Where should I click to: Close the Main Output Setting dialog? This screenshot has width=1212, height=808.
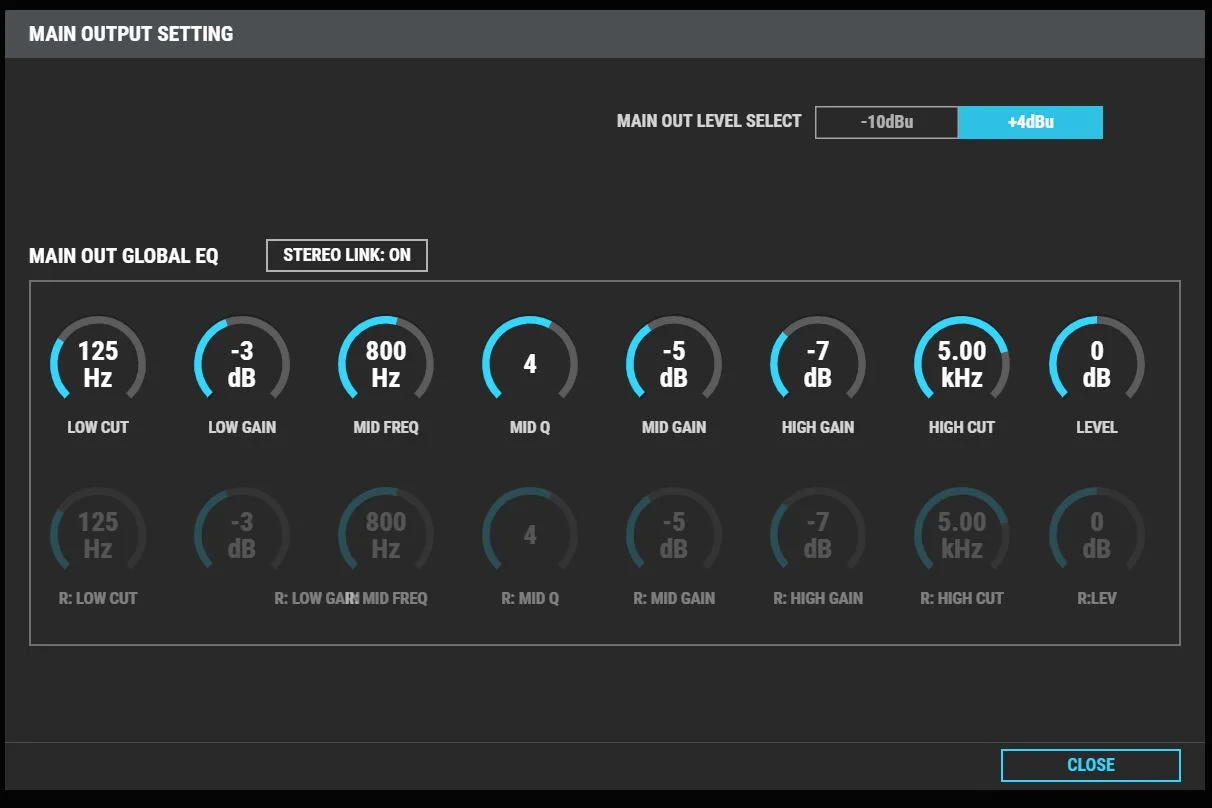(1091, 765)
